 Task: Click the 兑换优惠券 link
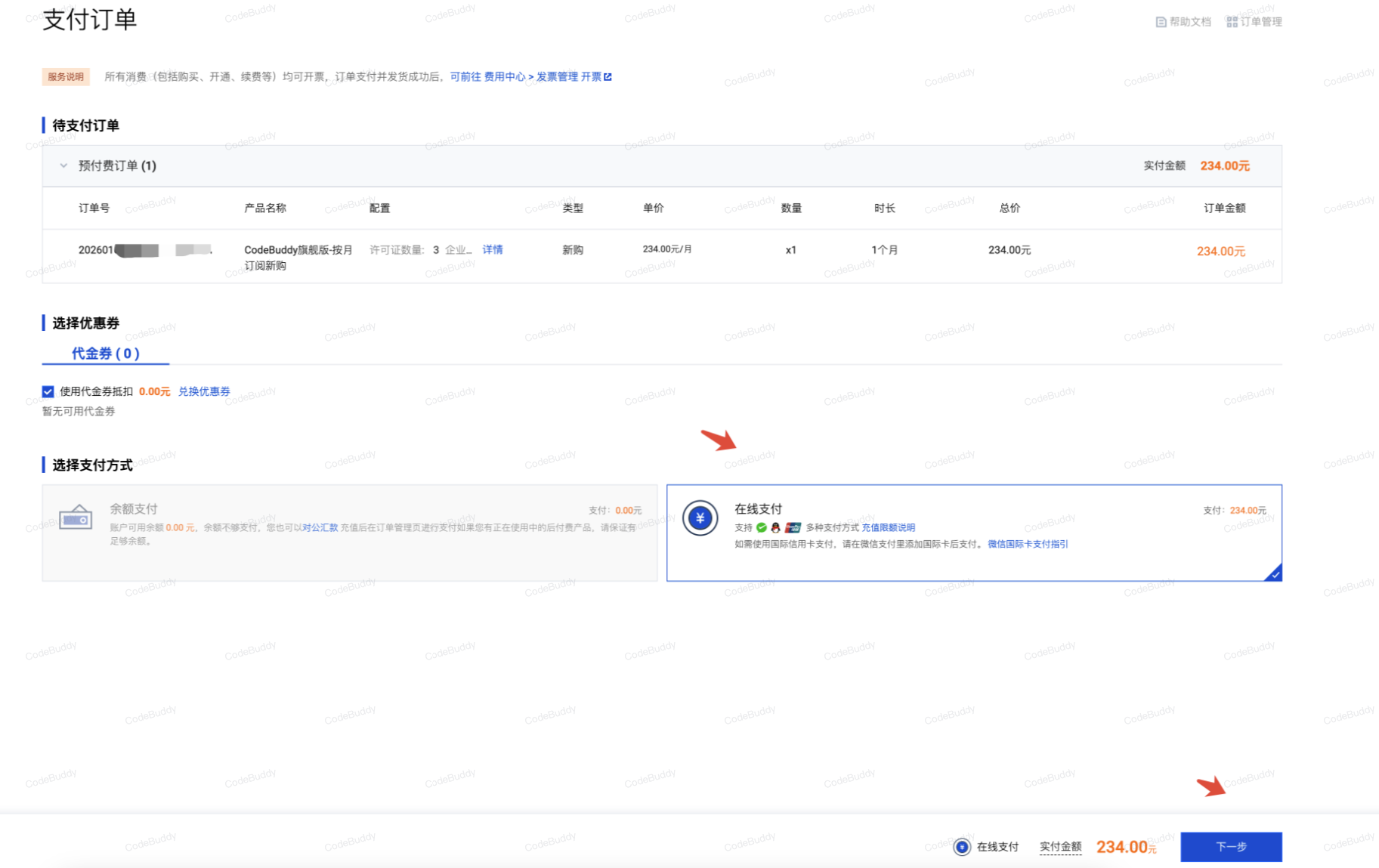(x=204, y=391)
